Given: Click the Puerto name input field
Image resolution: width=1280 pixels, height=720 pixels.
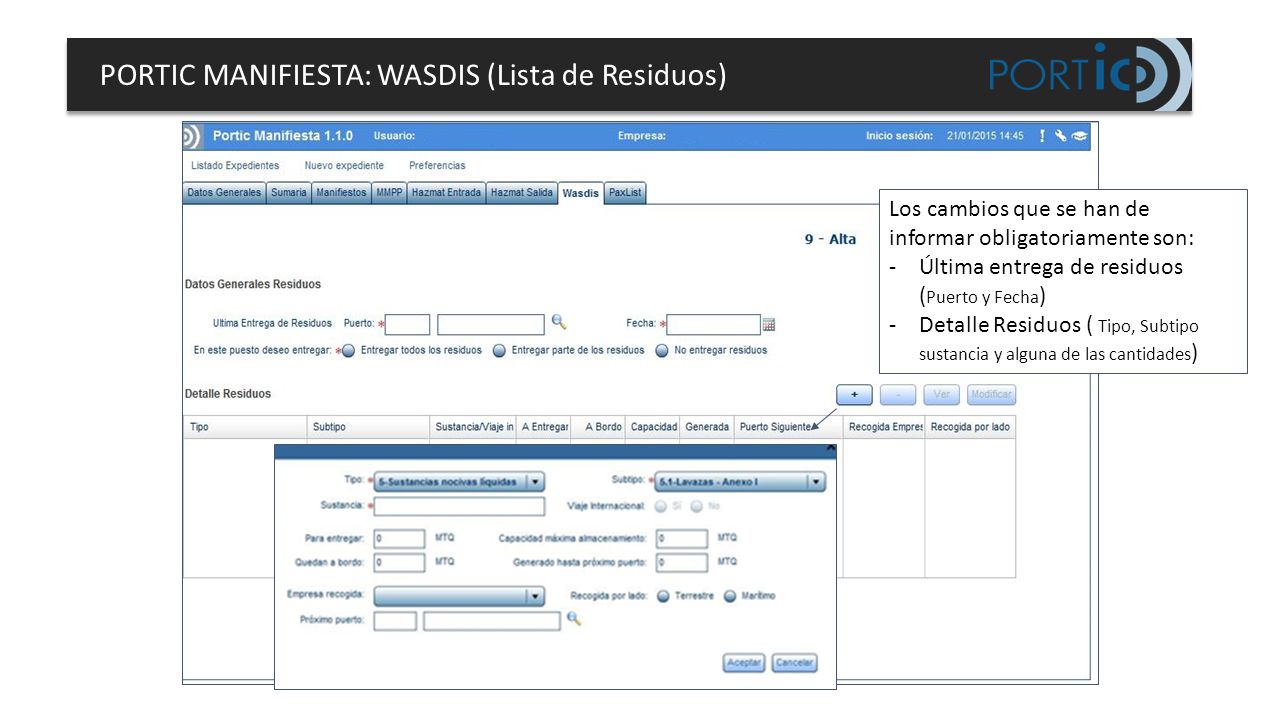Looking at the screenshot, I should (491, 325).
